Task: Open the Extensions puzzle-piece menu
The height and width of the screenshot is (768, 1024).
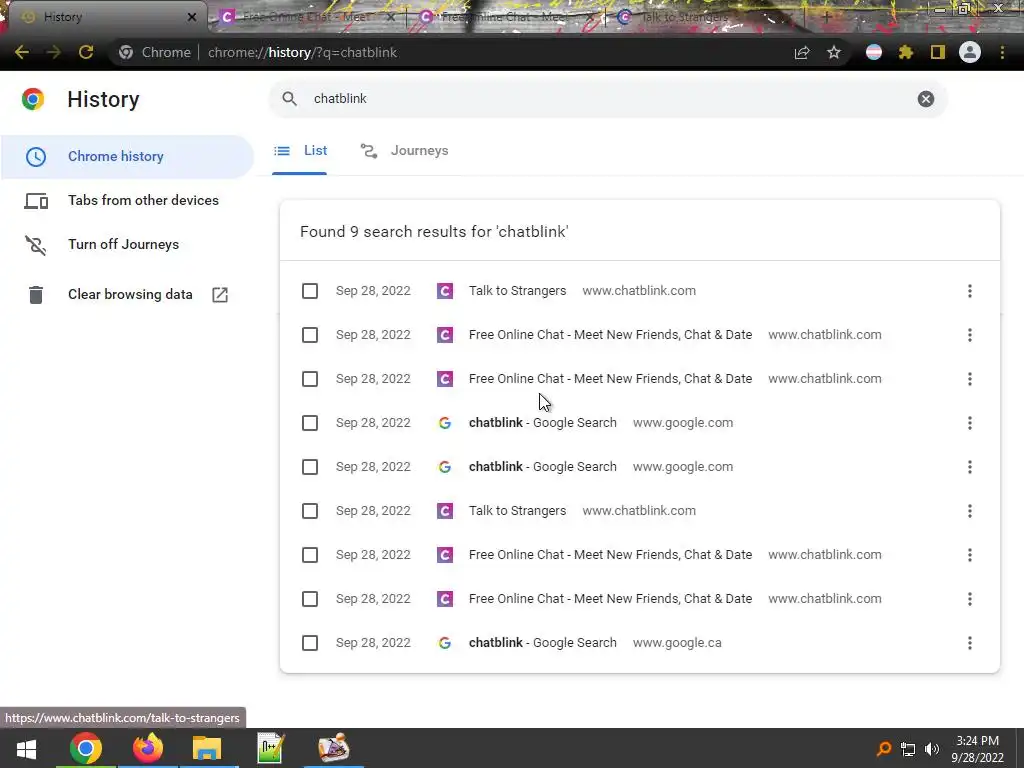Action: pyautogui.click(x=906, y=52)
